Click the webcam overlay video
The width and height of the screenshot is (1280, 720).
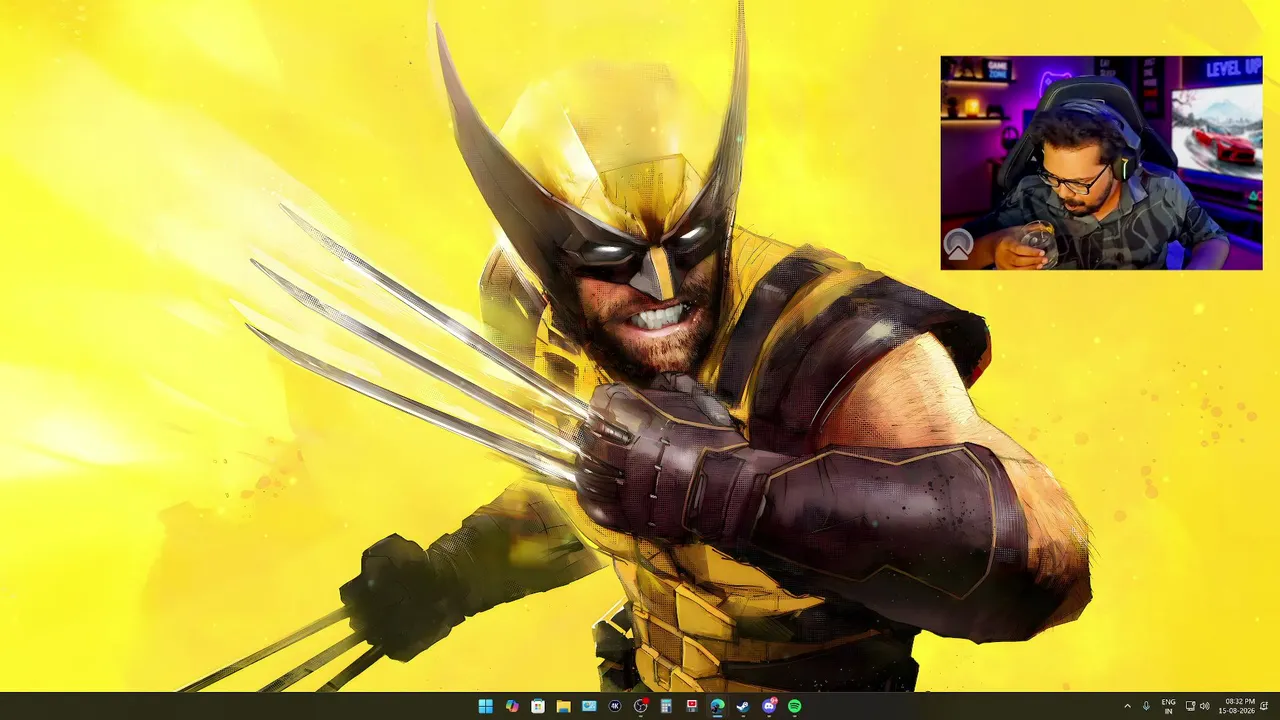coord(1101,163)
